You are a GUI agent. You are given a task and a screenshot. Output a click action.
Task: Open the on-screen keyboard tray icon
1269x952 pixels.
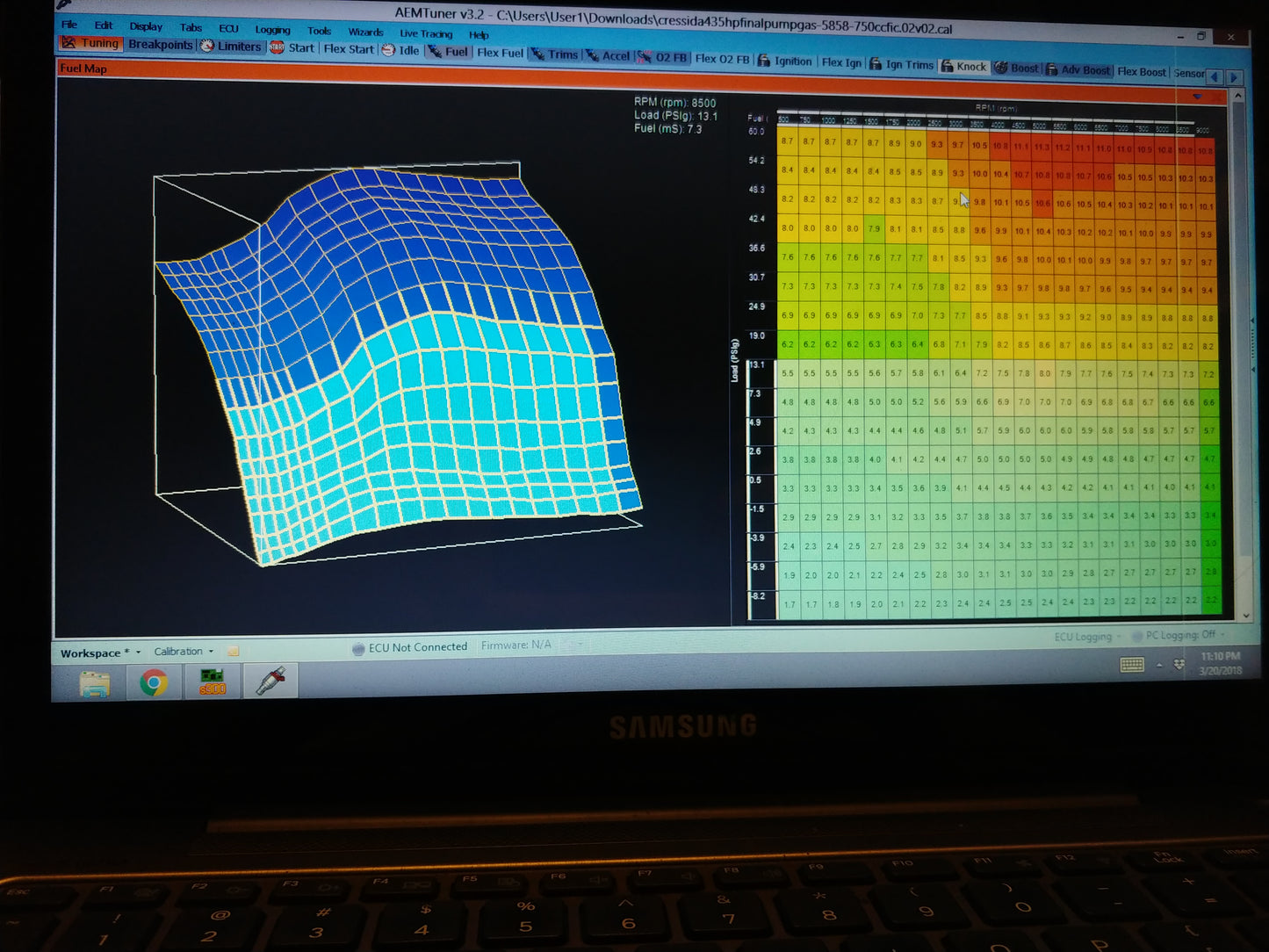pos(1132,665)
